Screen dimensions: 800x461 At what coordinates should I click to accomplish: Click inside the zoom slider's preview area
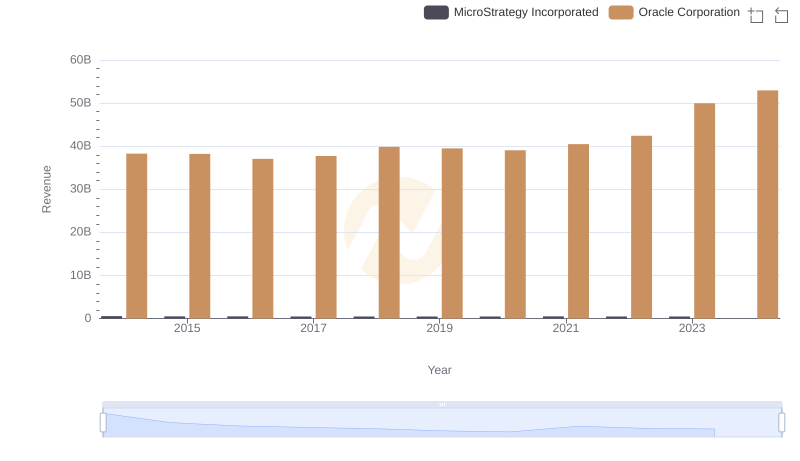442,424
